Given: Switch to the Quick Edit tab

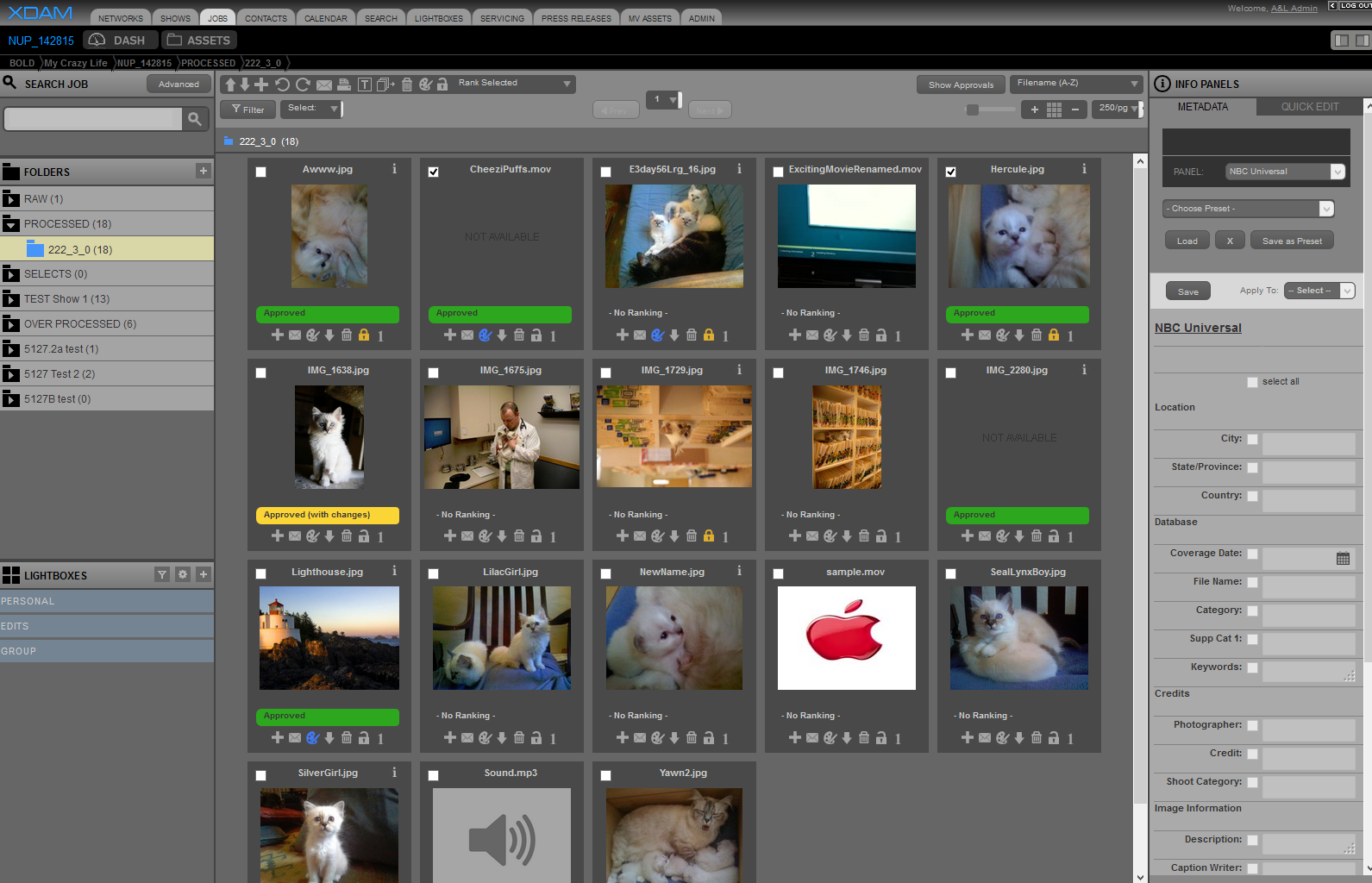Looking at the screenshot, I should click(x=1309, y=107).
